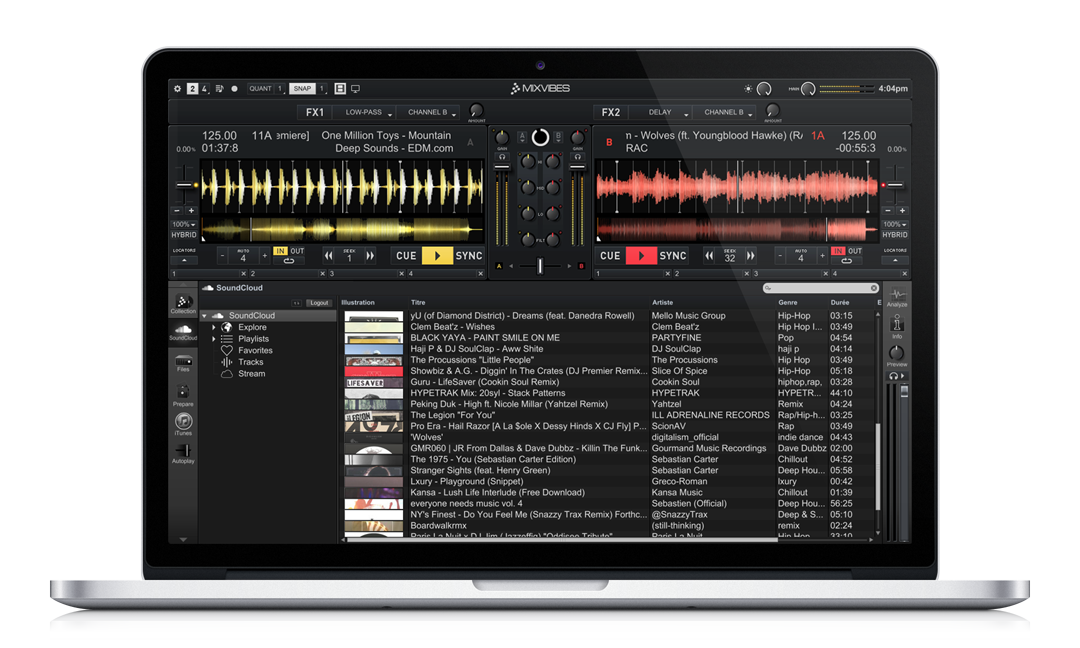Toggle headphone cue for channel B
The height and width of the screenshot is (648, 1080).
click(577, 157)
